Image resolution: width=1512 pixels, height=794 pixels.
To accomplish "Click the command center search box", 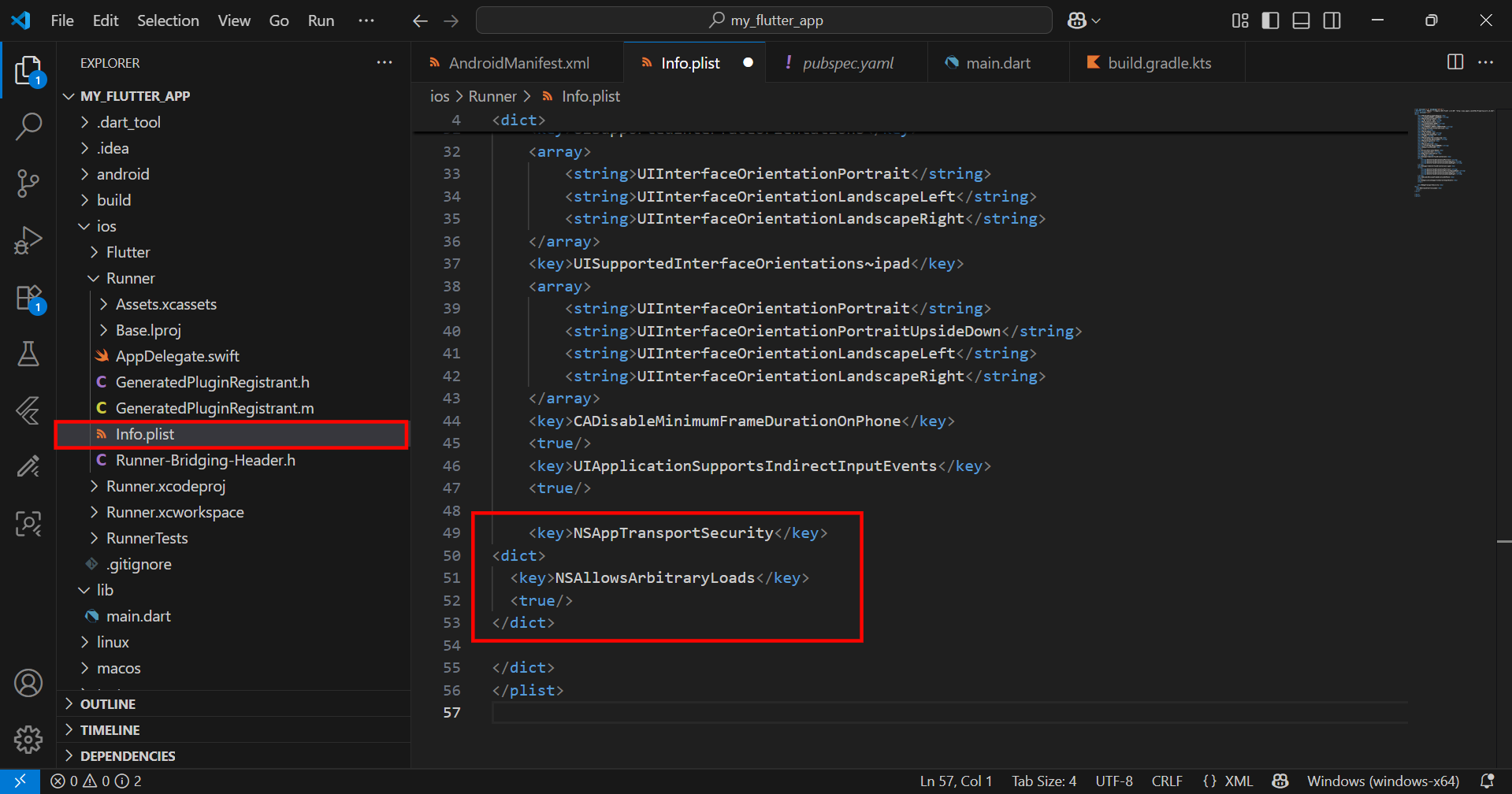I will point(764,20).
